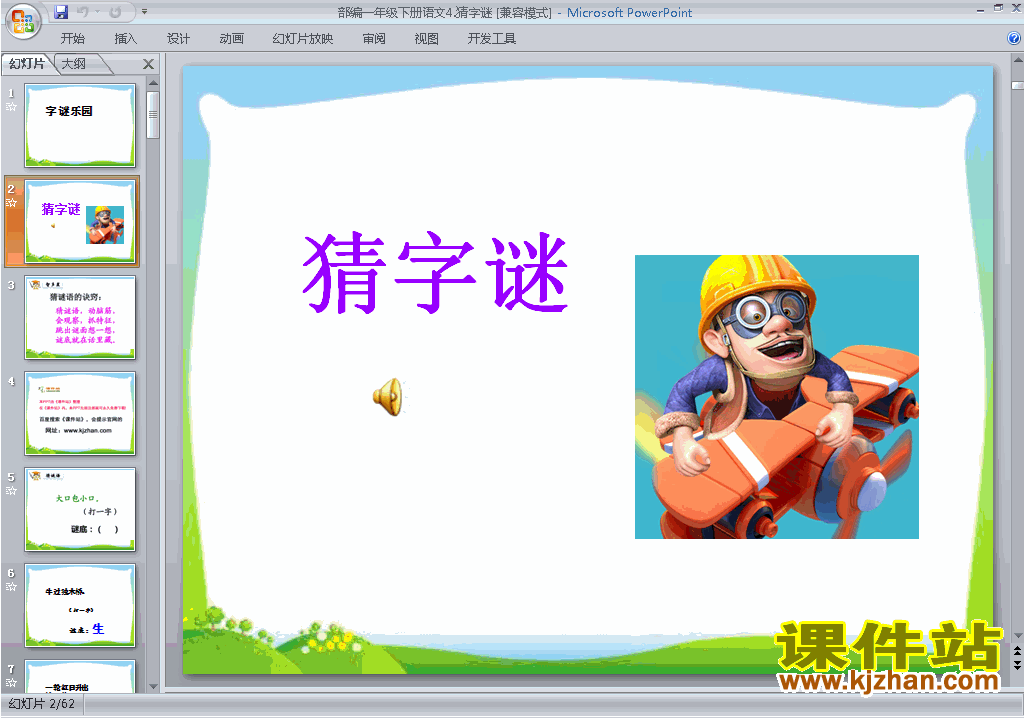This screenshot has width=1024, height=718.
Task: Click main editor scroll up arrow
Action: coord(1017,60)
